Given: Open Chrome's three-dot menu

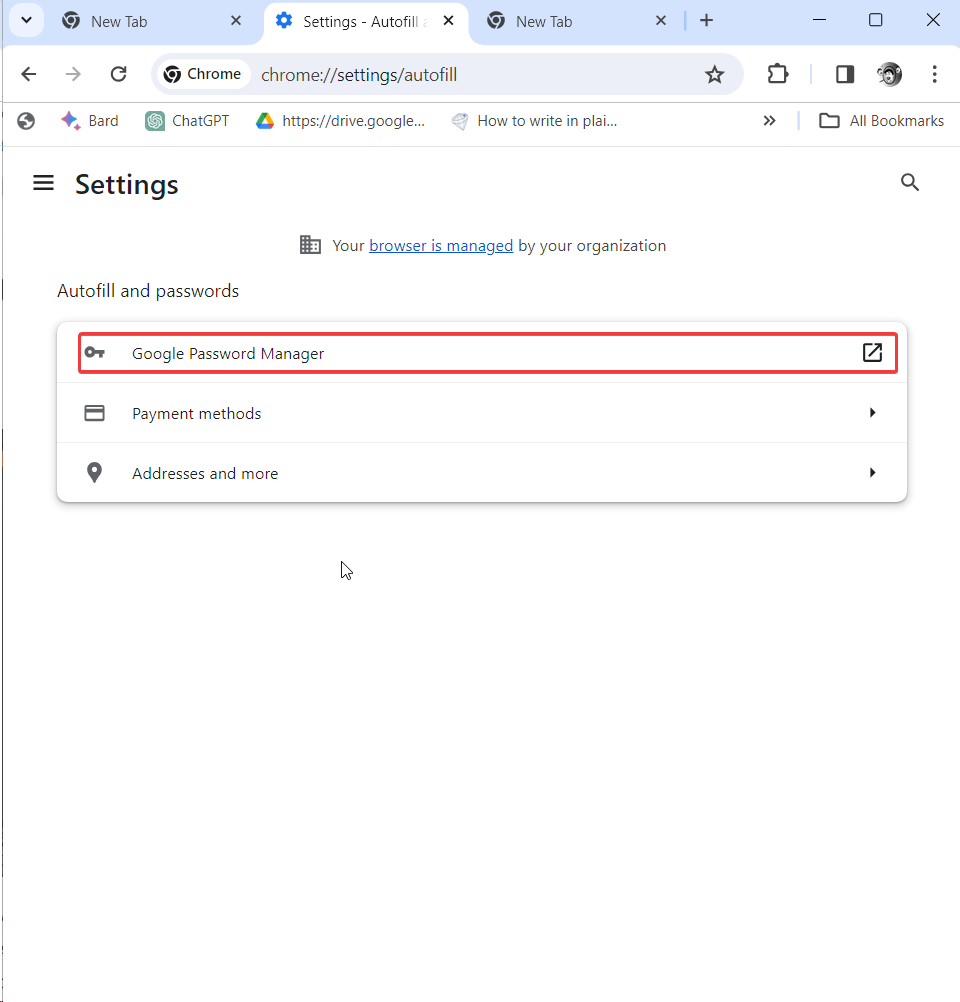Looking at the screenshot, I should [x=934, y=74].
